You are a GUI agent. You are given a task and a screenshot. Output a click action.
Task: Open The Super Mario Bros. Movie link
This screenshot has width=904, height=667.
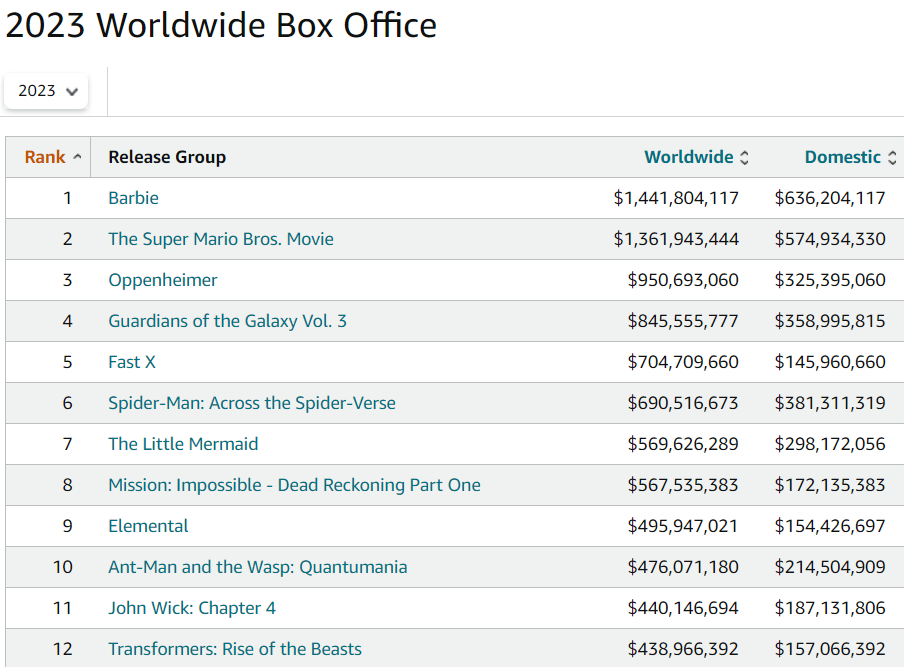coord(221,239)
